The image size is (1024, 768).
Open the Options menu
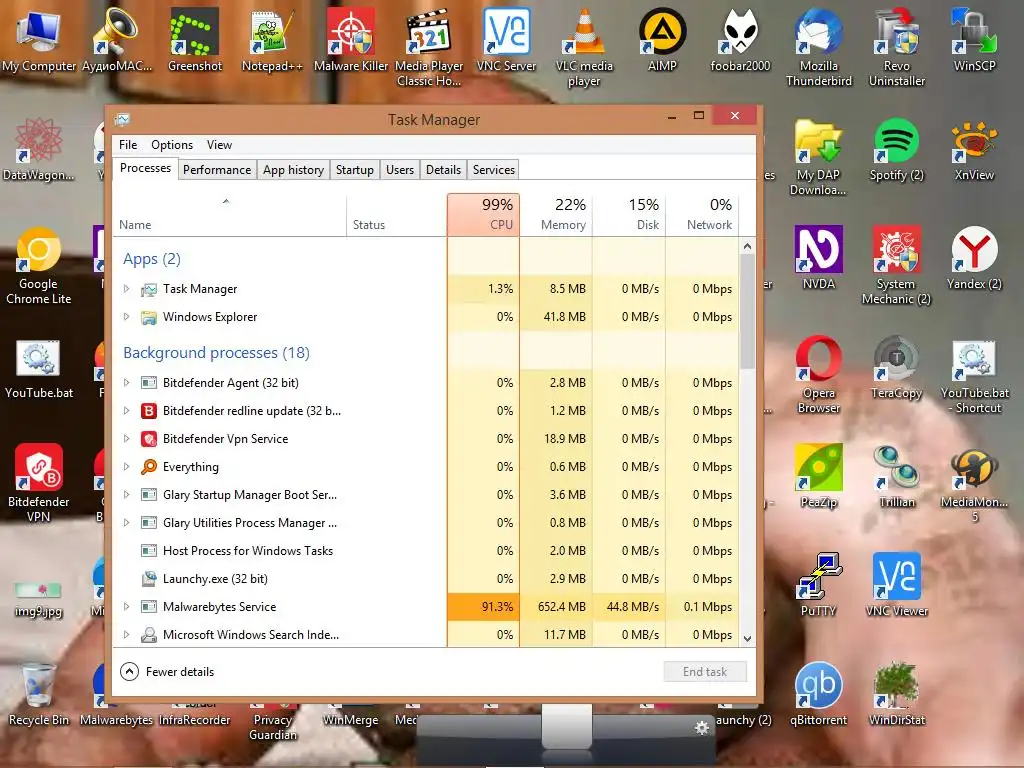tap(172, 145)
